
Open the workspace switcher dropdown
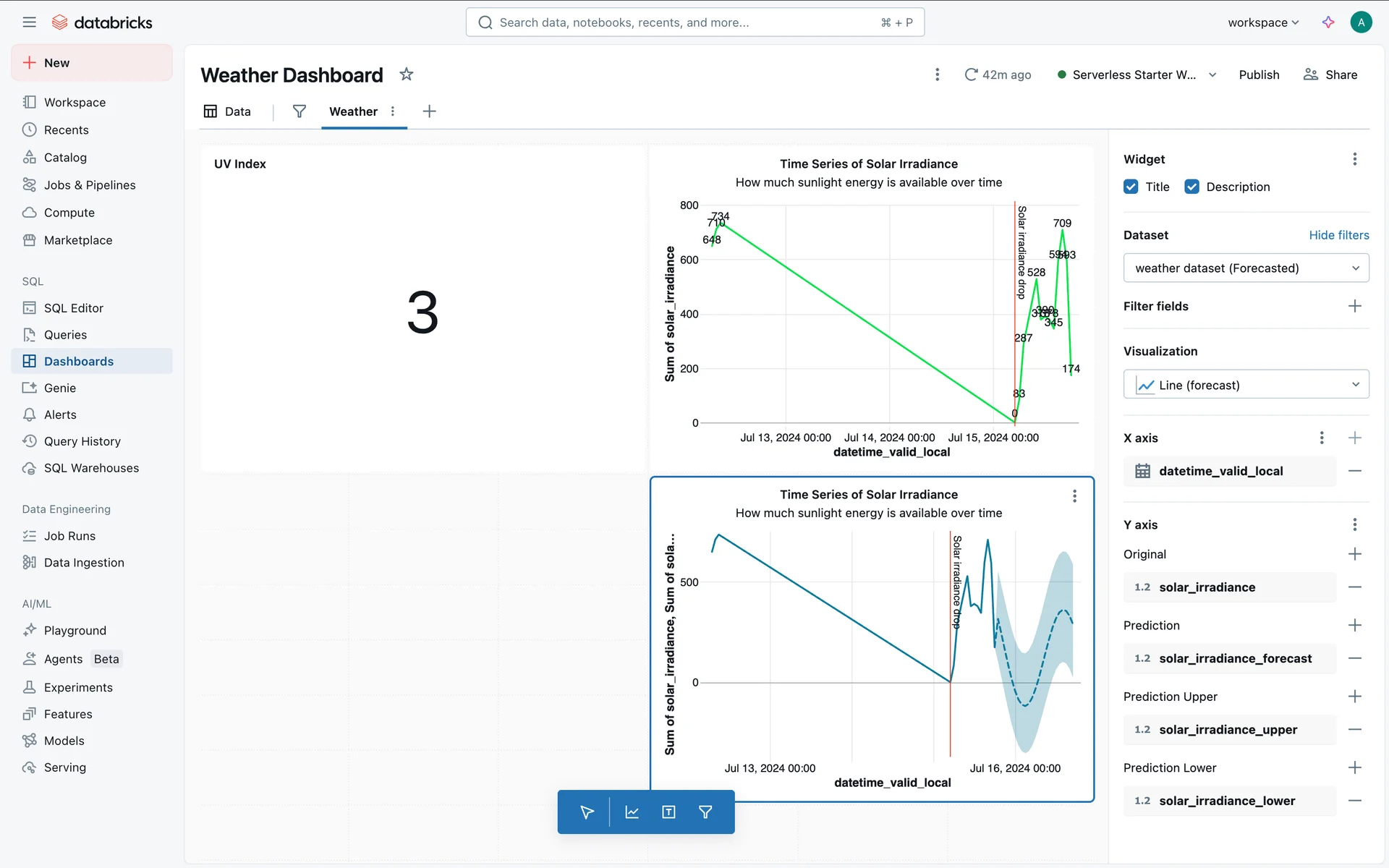(1263, 22)
